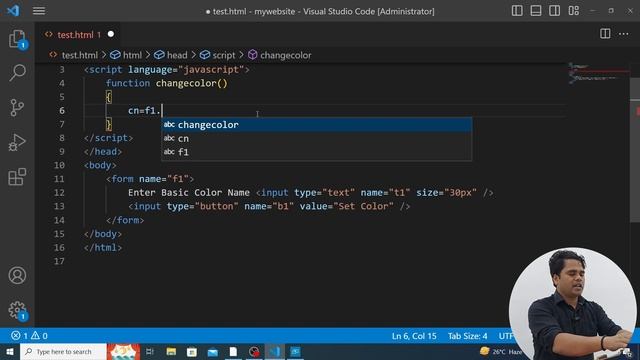The height and width of the screenshot is (360, 640).
Task: Click 'Enter Basic Color Name' text on line 12
Action: coord(189,192)
